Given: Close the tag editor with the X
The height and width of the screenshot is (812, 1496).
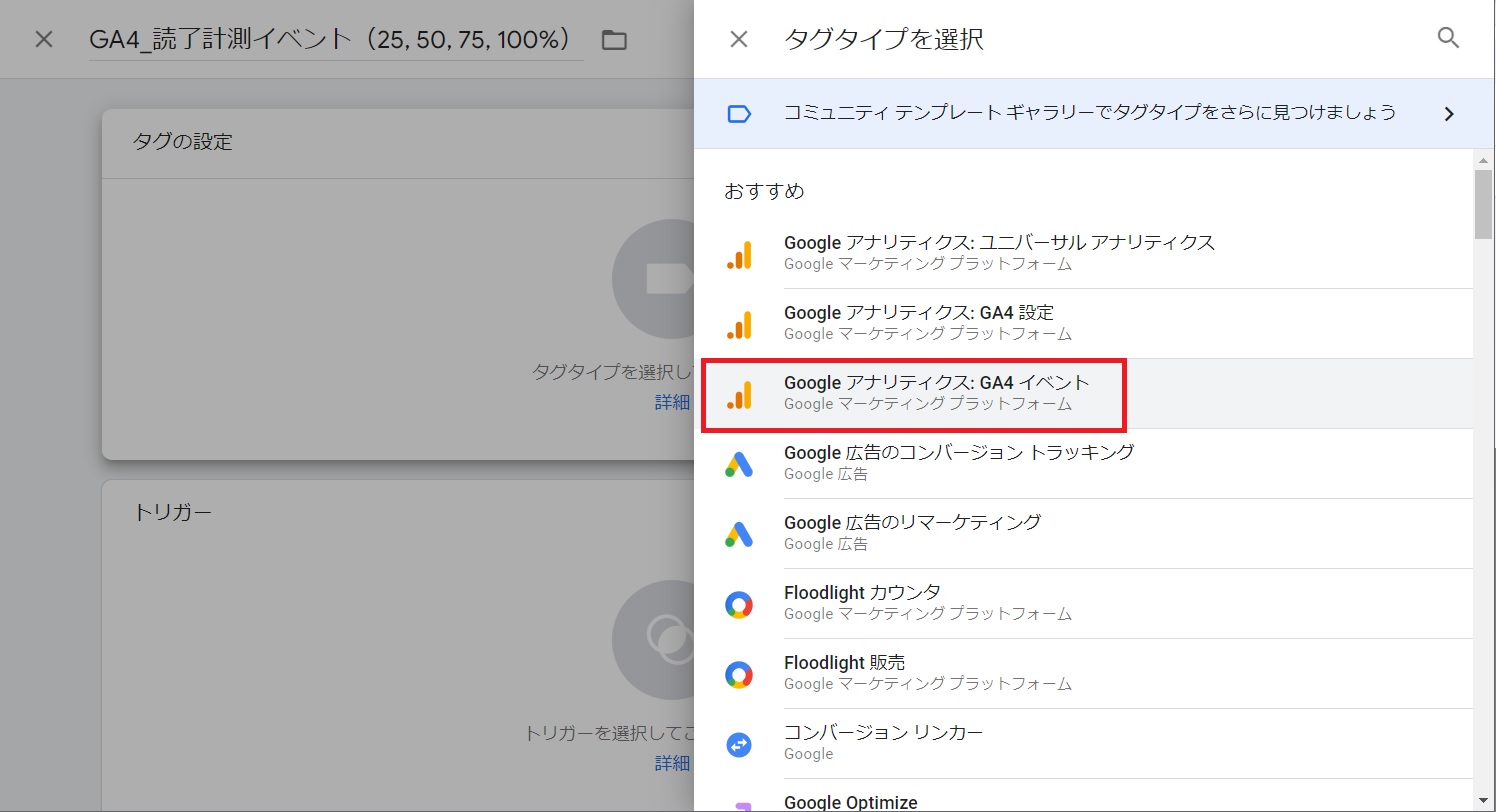Looking at the screenshot, I should (44, 39).
